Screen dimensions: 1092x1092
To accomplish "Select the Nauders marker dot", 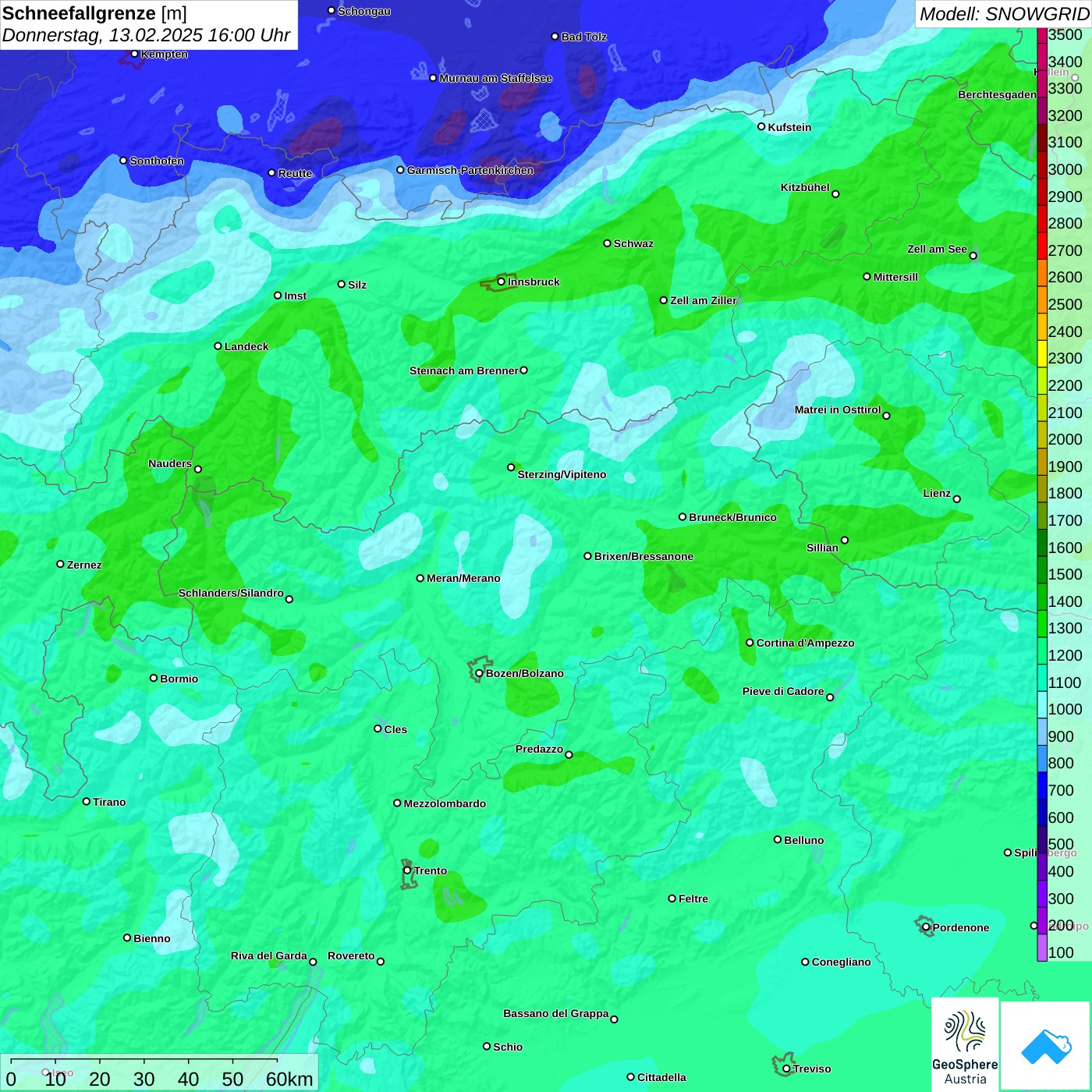I will point(198,470).
